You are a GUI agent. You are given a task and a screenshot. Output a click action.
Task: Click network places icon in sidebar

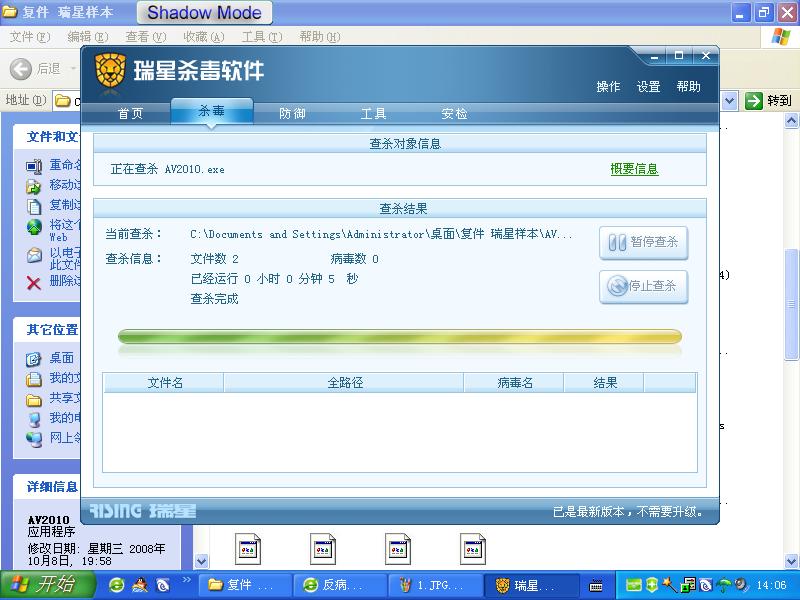click(x=34, y=439)
